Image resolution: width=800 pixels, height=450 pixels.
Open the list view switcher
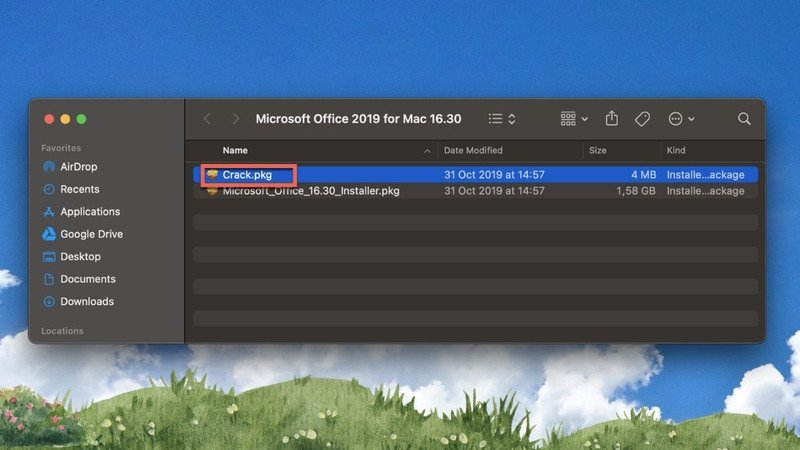tap(502, 119)
